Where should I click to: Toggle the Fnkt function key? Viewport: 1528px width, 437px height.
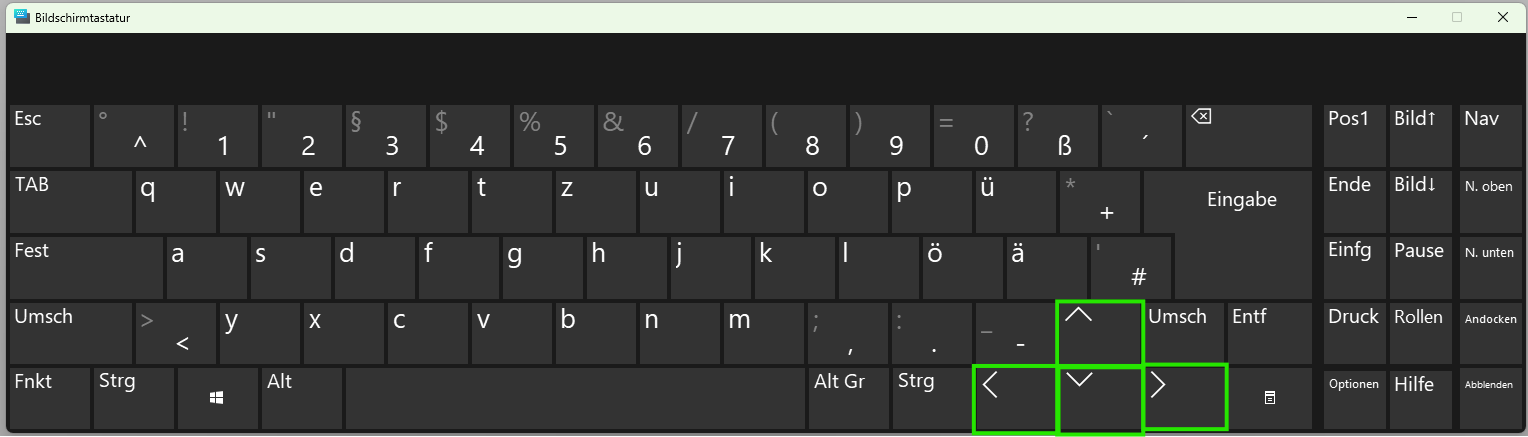tap(50, 398)
